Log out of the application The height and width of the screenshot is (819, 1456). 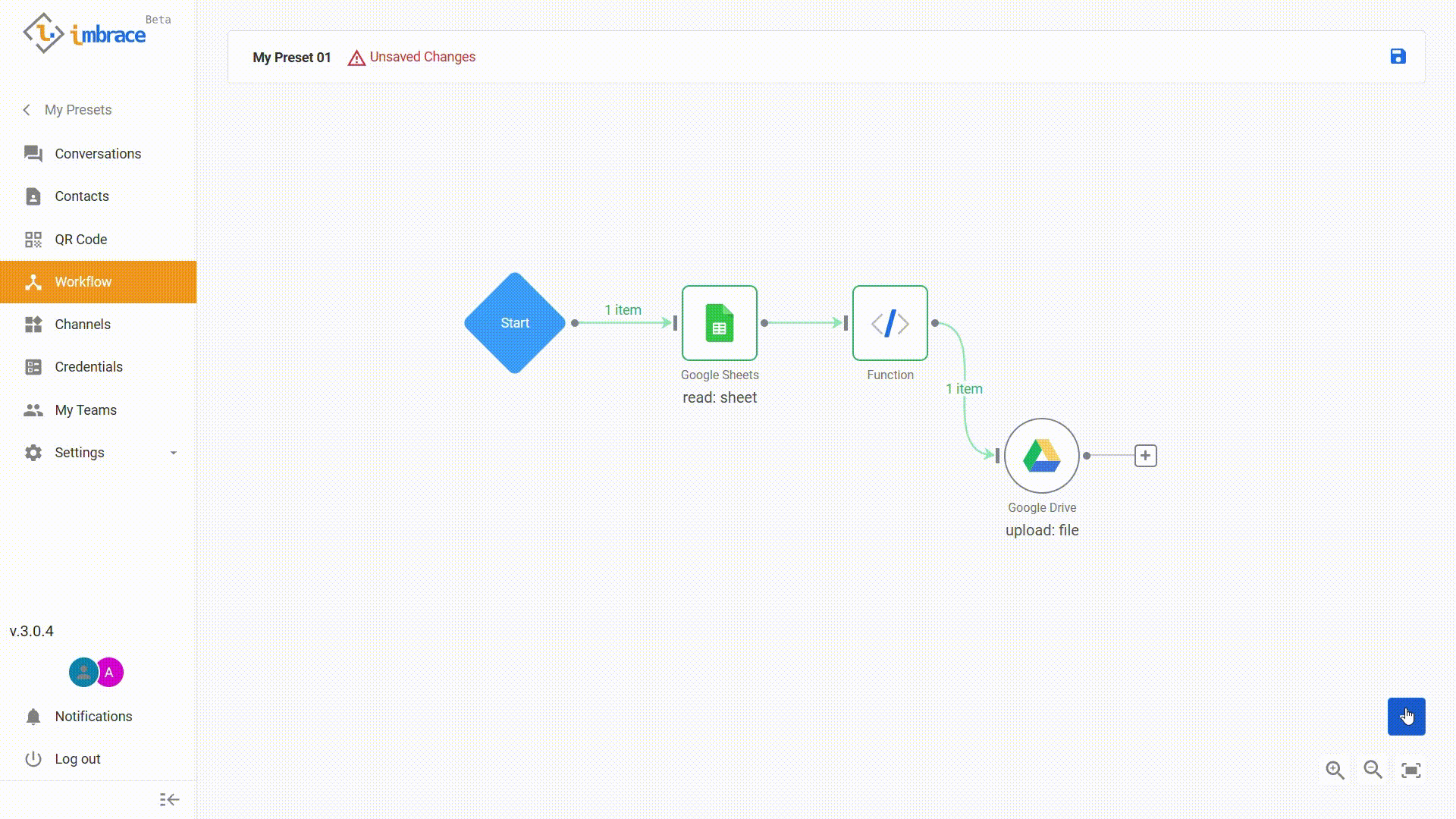pos(98,759)
